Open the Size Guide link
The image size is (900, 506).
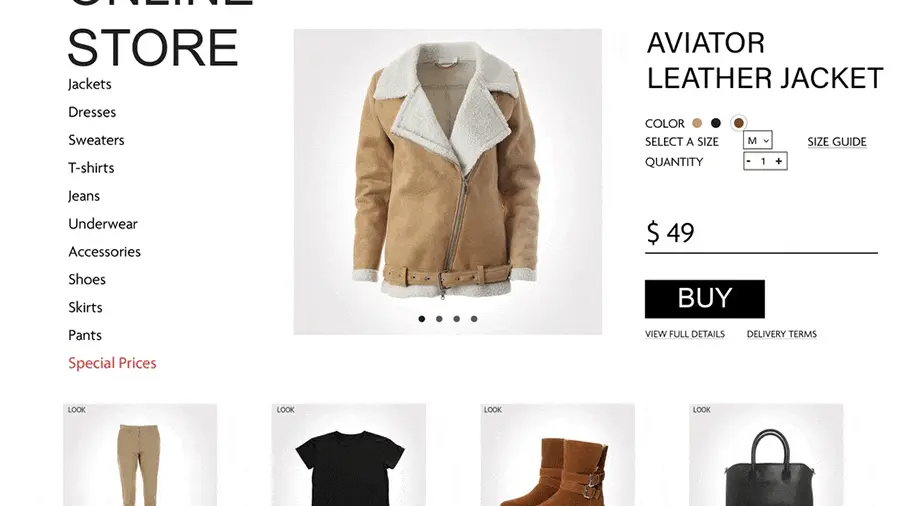point(837,142)
